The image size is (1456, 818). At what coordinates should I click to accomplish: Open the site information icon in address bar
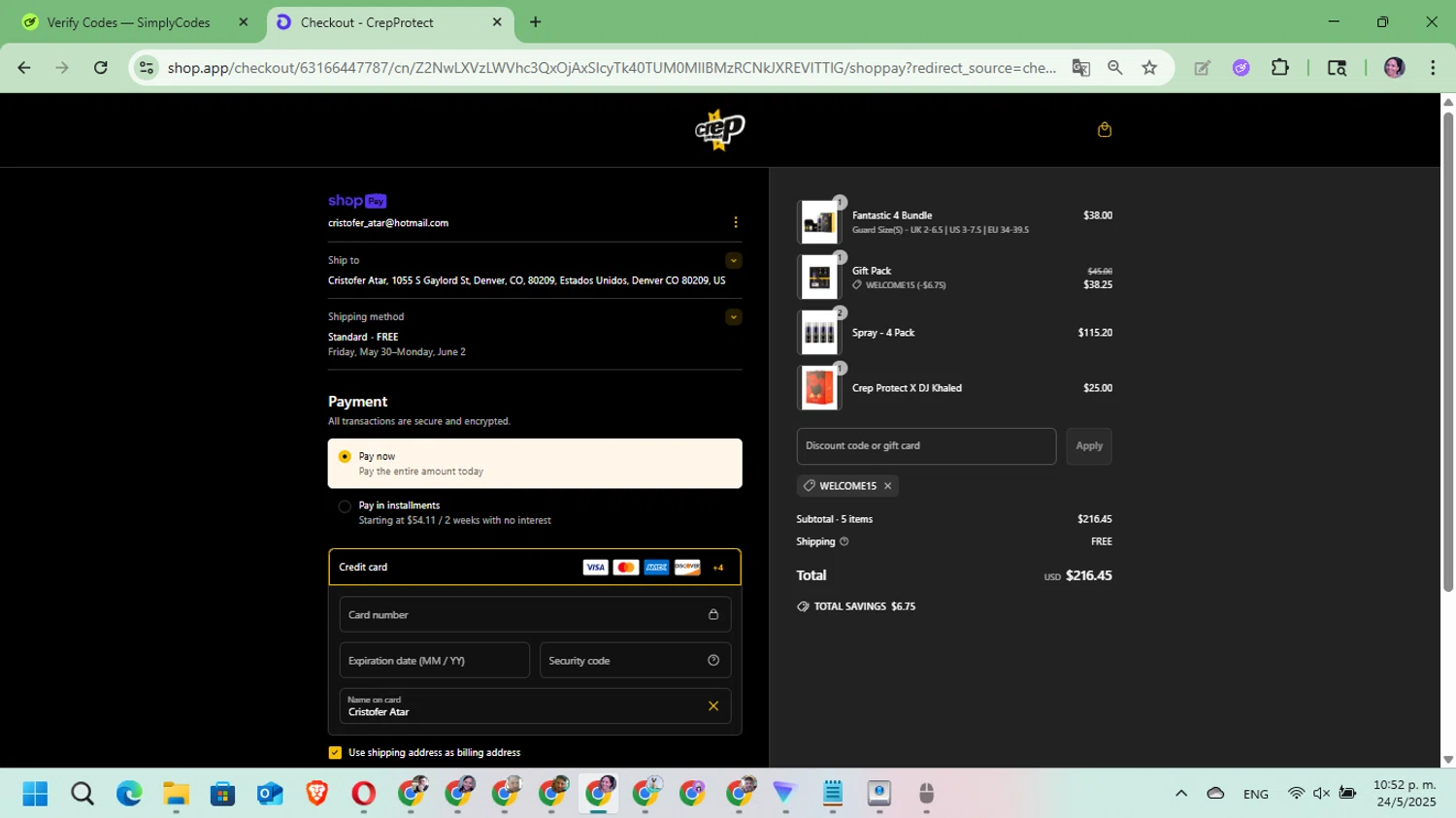click(x=147, y=67)
